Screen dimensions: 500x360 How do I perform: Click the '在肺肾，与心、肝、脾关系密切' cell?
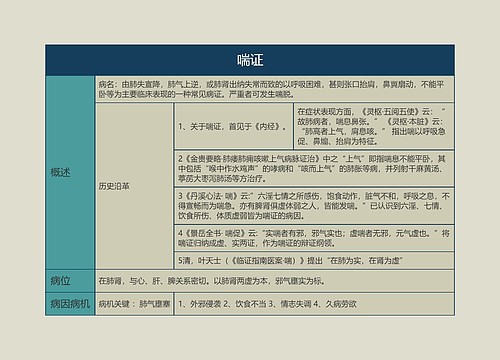pos(275,281)
